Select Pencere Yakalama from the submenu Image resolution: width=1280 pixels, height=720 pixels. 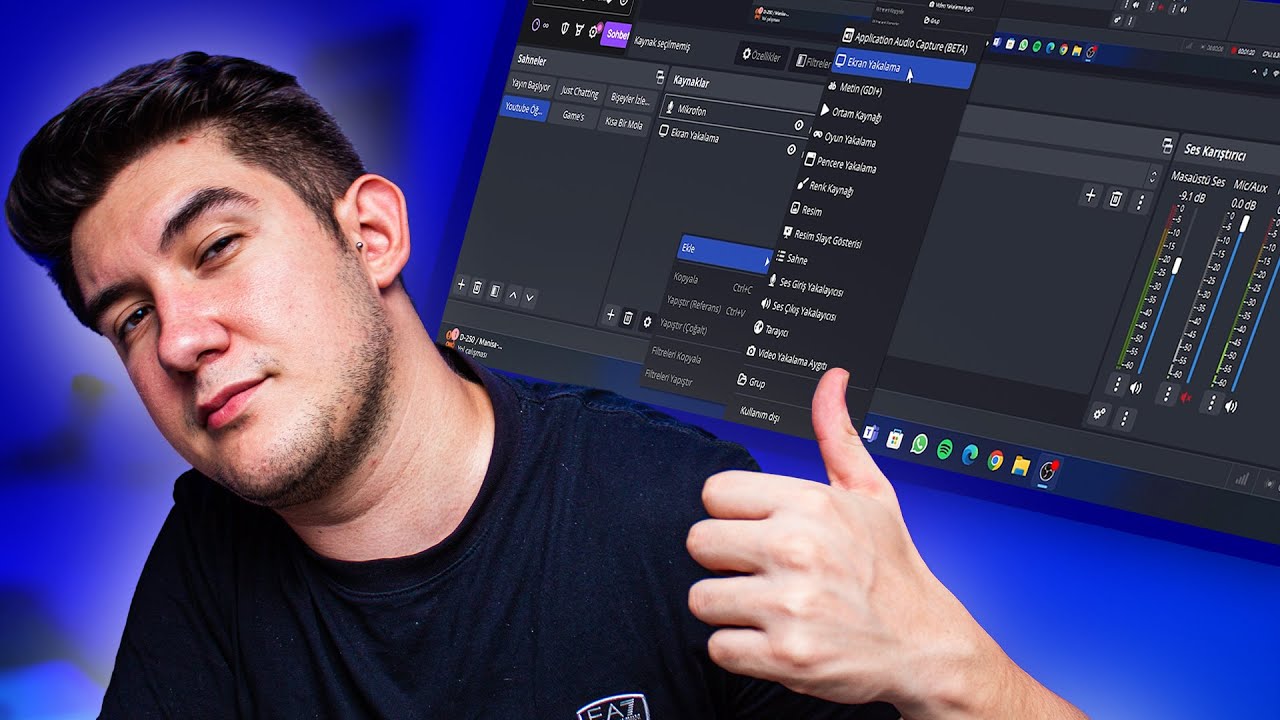click(x=841, y=163)
